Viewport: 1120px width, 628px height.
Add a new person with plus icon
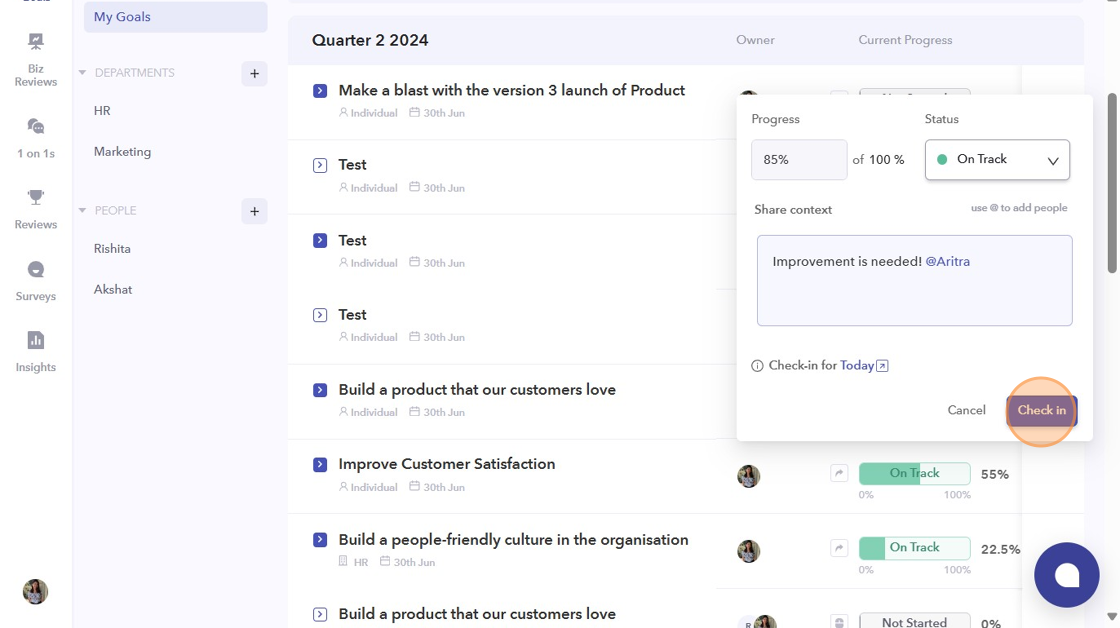tap(254, 211)
